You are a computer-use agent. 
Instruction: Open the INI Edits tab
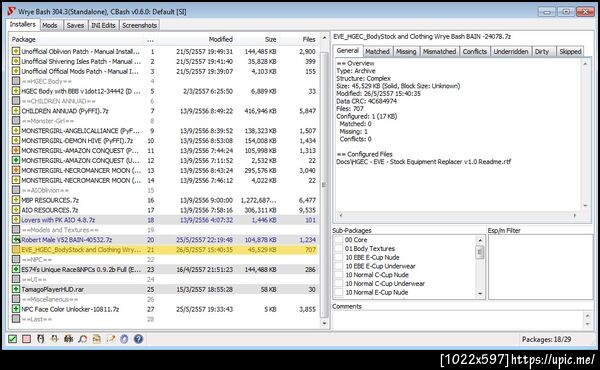tap(103, 25)
